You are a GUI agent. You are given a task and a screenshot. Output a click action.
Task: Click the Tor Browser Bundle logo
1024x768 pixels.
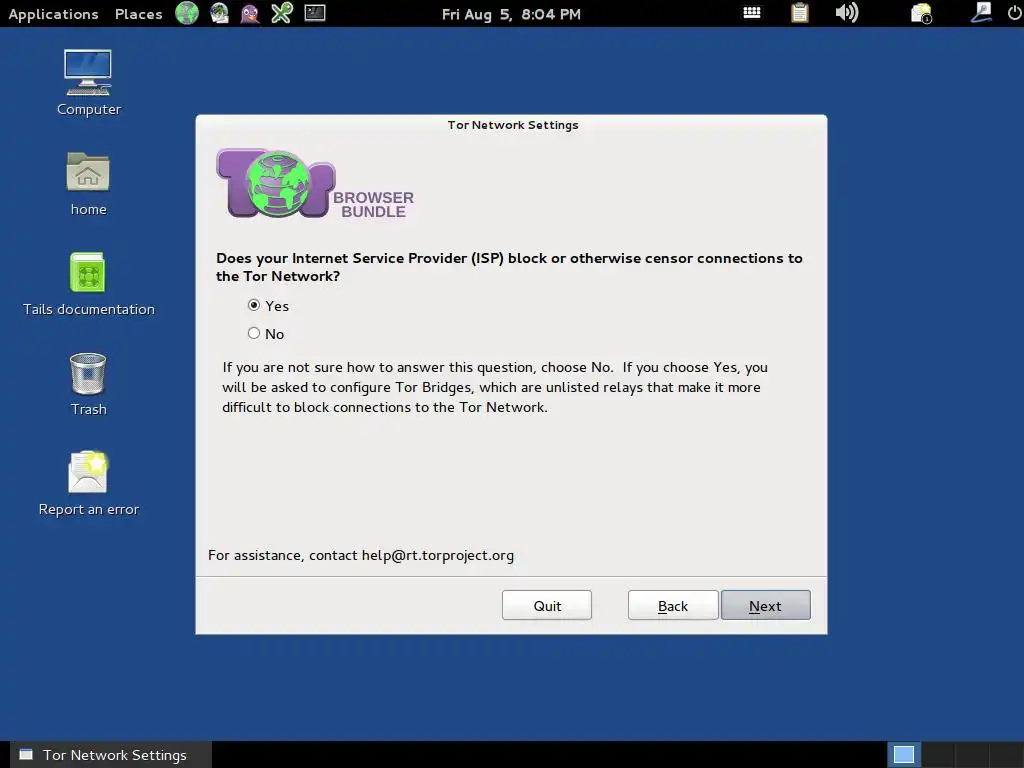315,184
